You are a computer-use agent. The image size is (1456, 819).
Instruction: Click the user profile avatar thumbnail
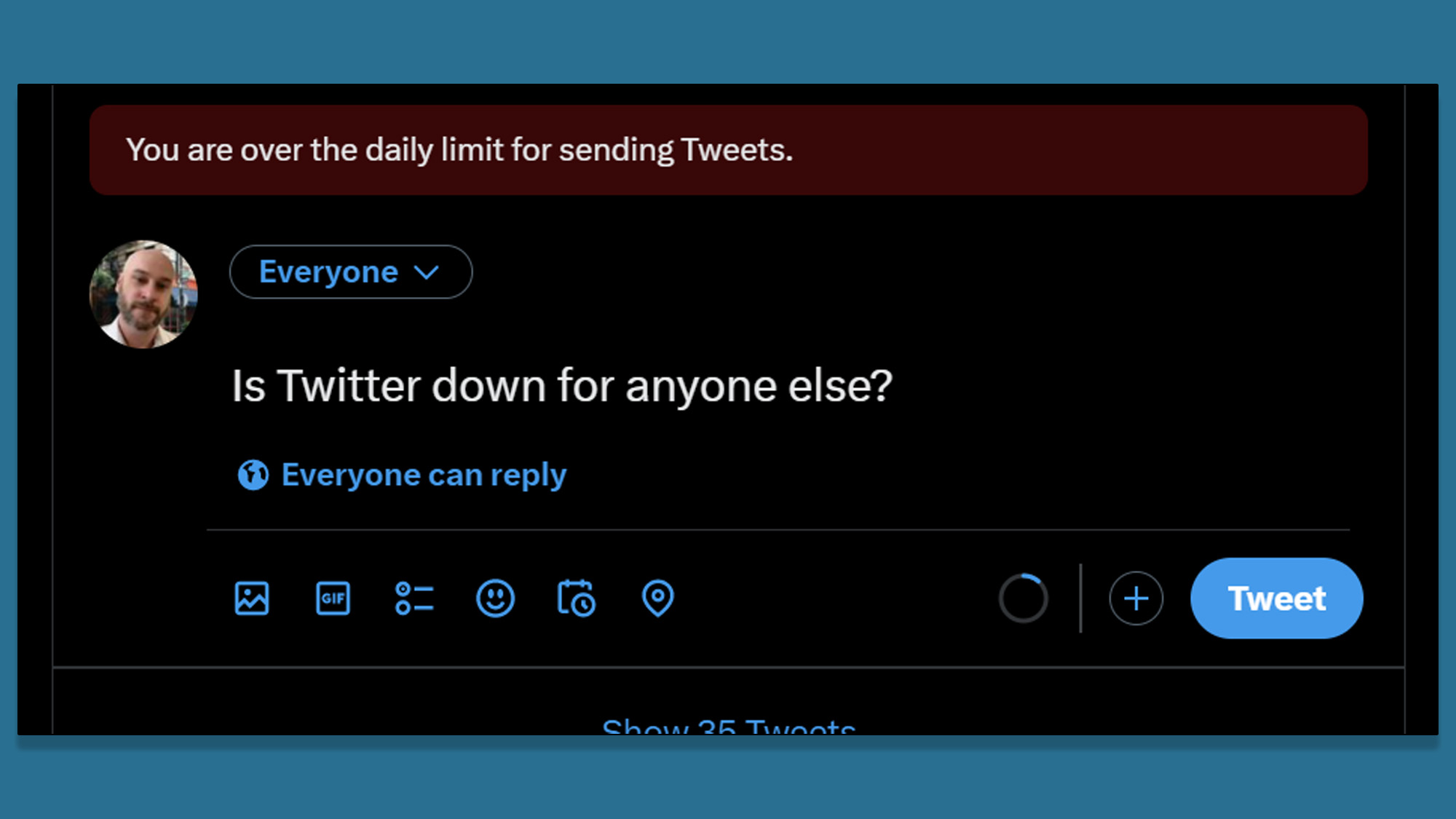tap(143, 292)
